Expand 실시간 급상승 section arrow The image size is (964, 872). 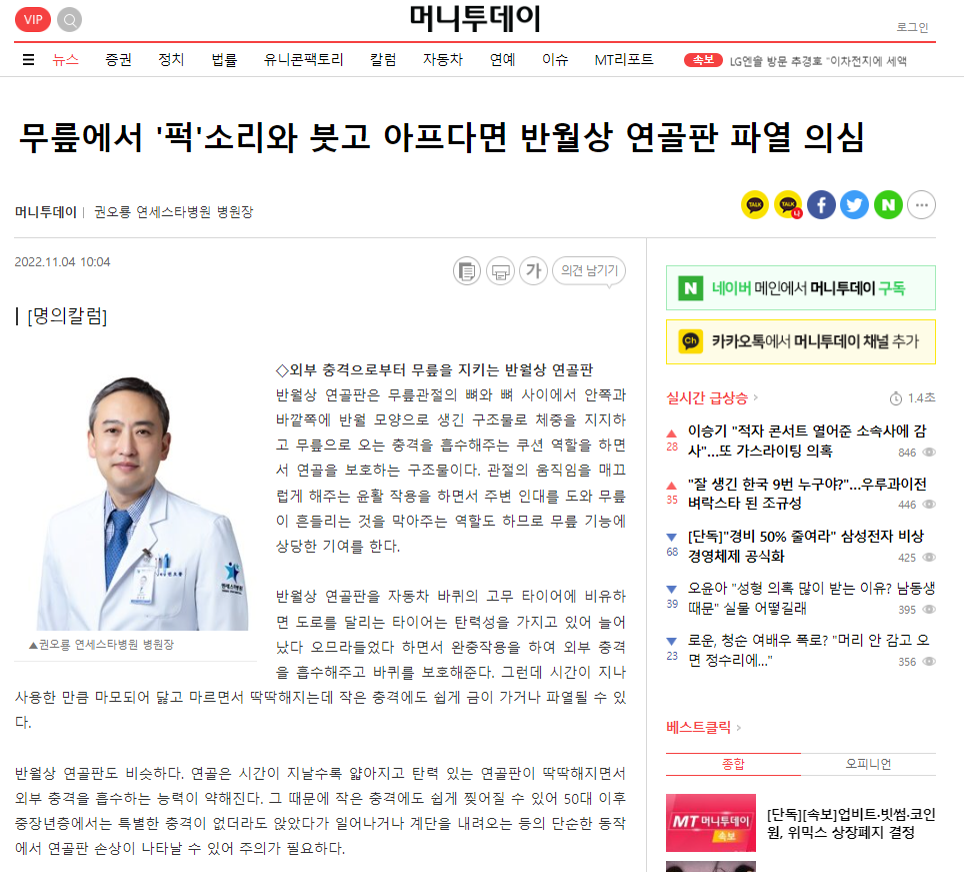(756, 398)
